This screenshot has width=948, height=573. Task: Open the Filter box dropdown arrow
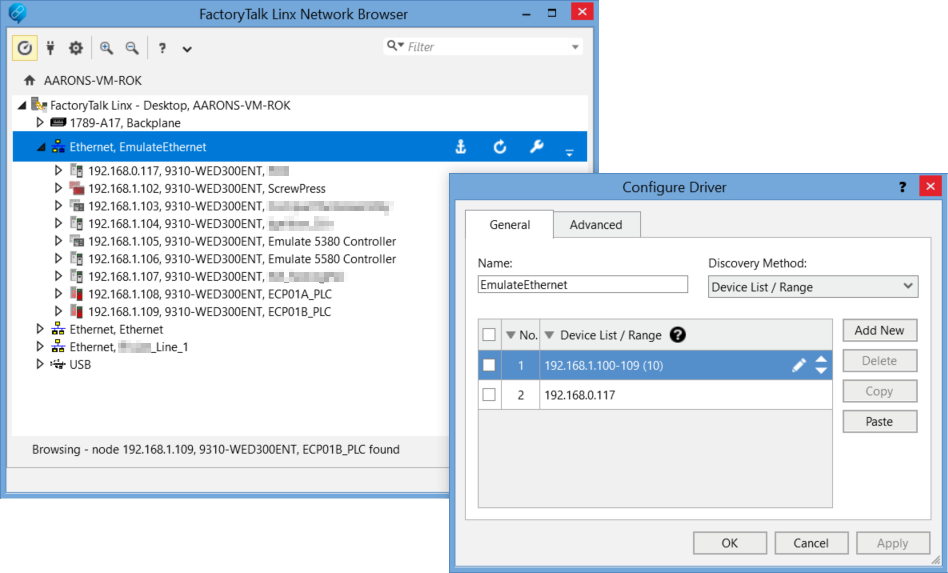(x=575, y=47)
